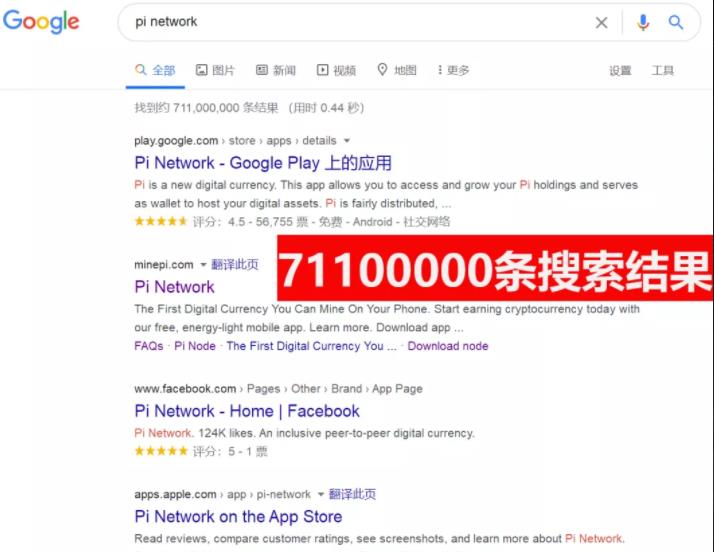Open the FAQs sitelink
The image size is (714, 552).
149,346
